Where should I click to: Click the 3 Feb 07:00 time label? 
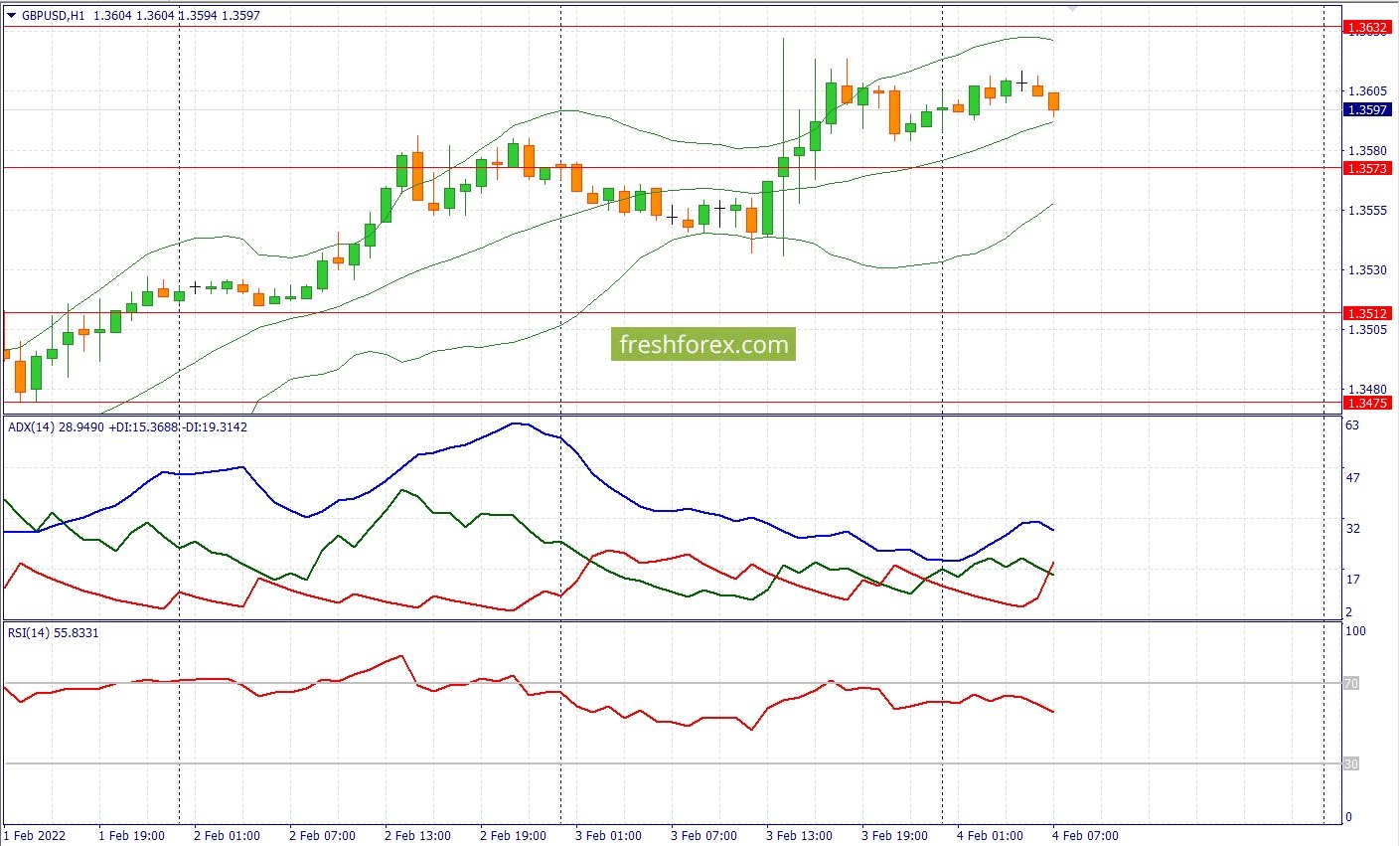point(704,836)
